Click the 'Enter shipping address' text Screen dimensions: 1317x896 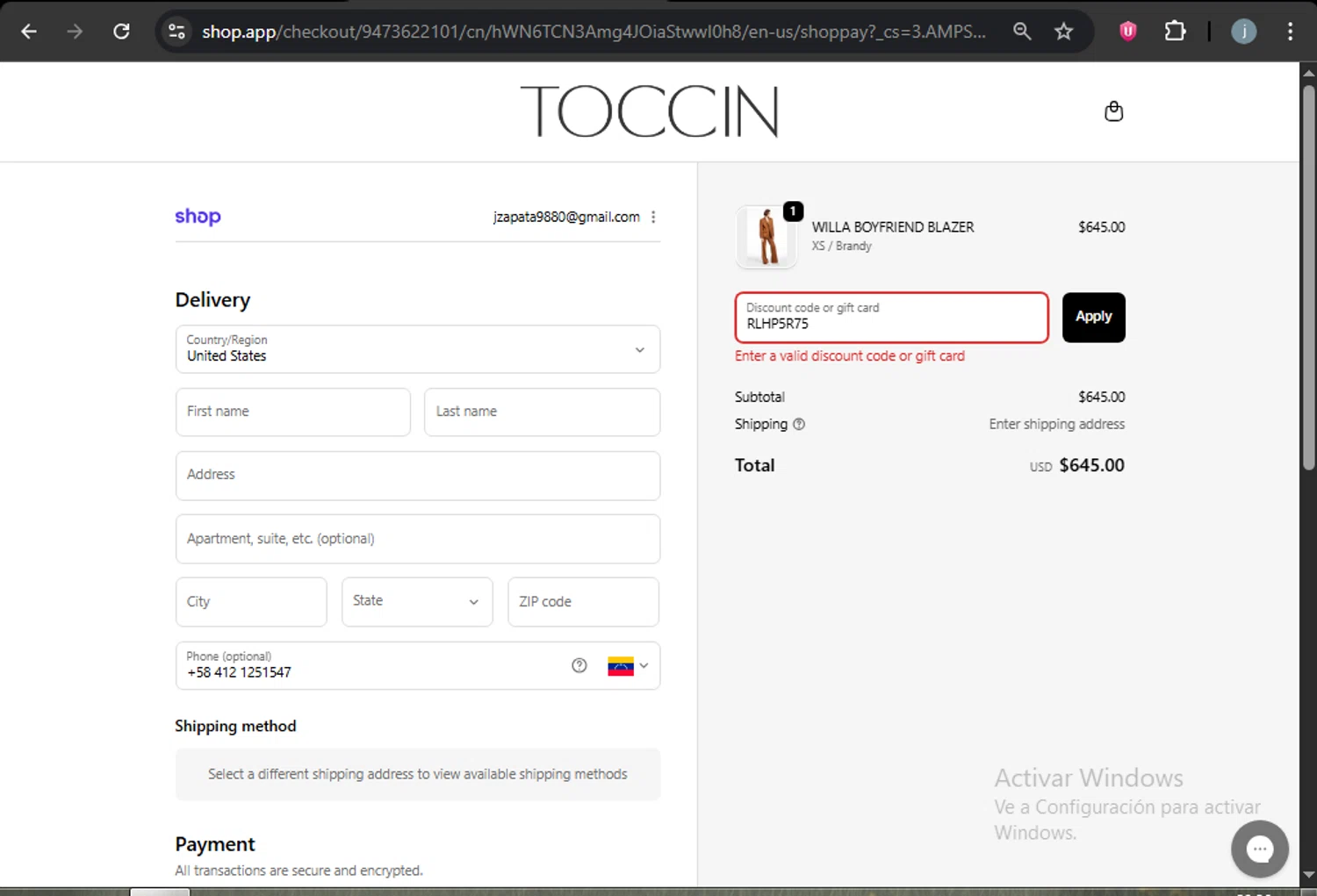click(x=1056, y=424)
